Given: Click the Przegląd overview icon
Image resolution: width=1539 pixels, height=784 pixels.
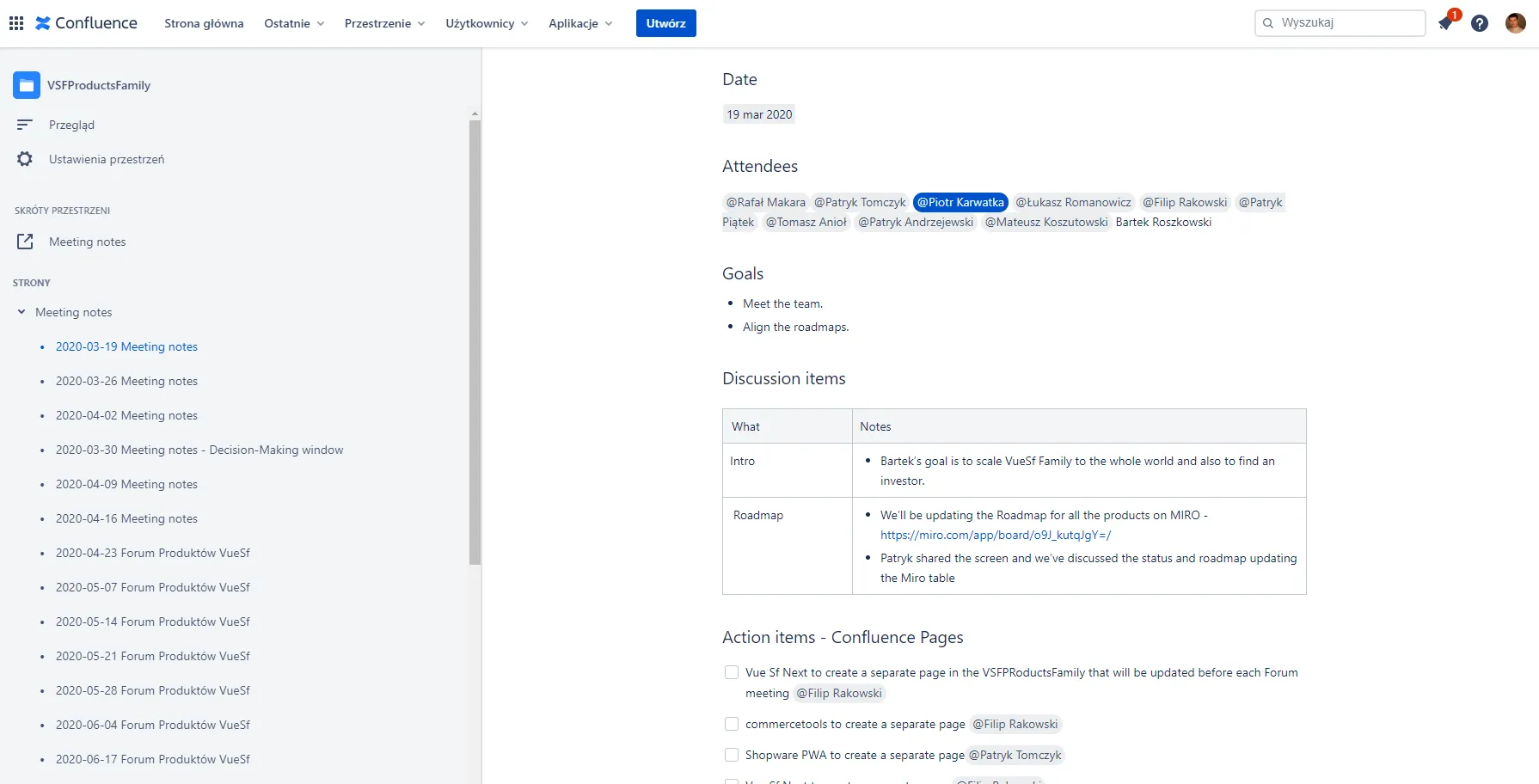Looking at the screenshot, I should pos(25,125).
